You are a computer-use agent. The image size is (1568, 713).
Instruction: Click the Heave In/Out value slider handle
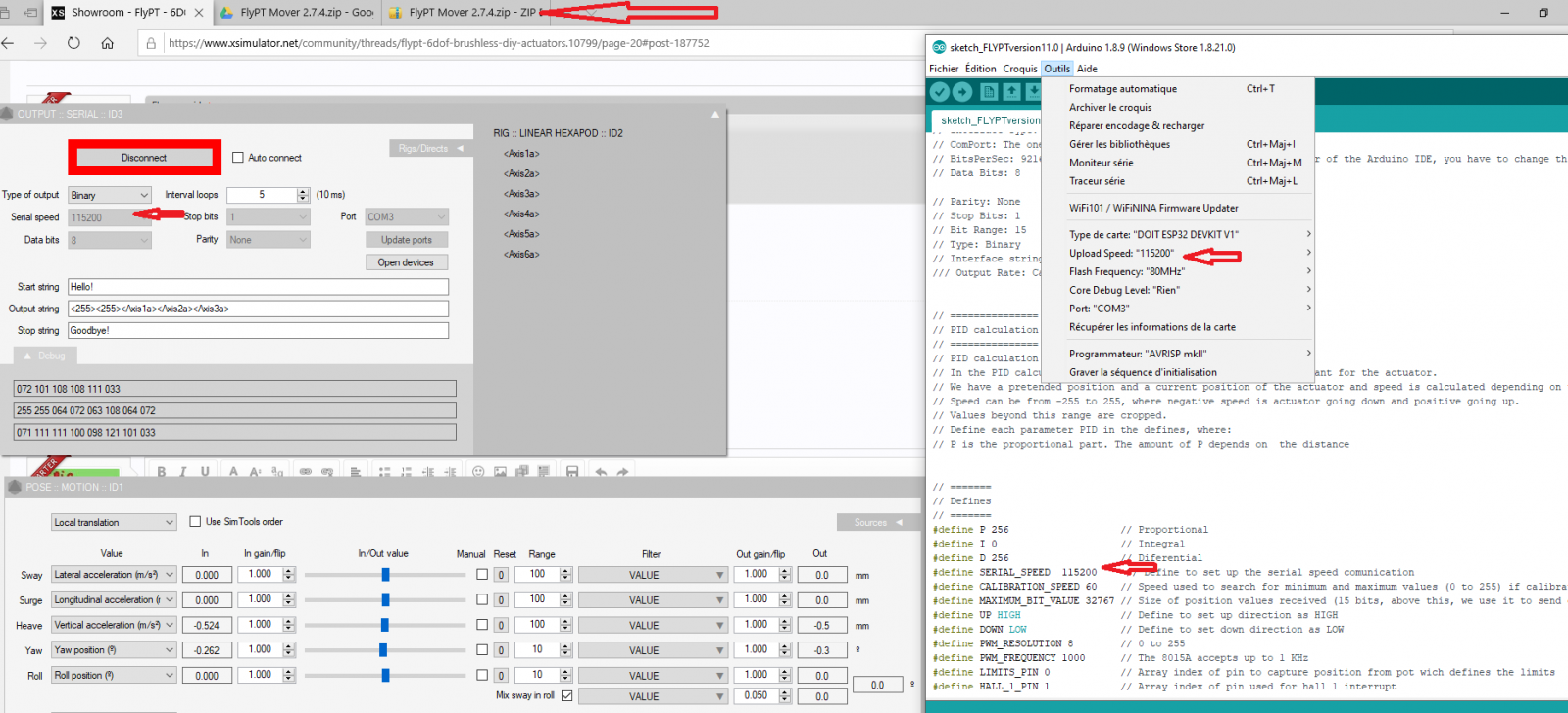tap(384, 625)
